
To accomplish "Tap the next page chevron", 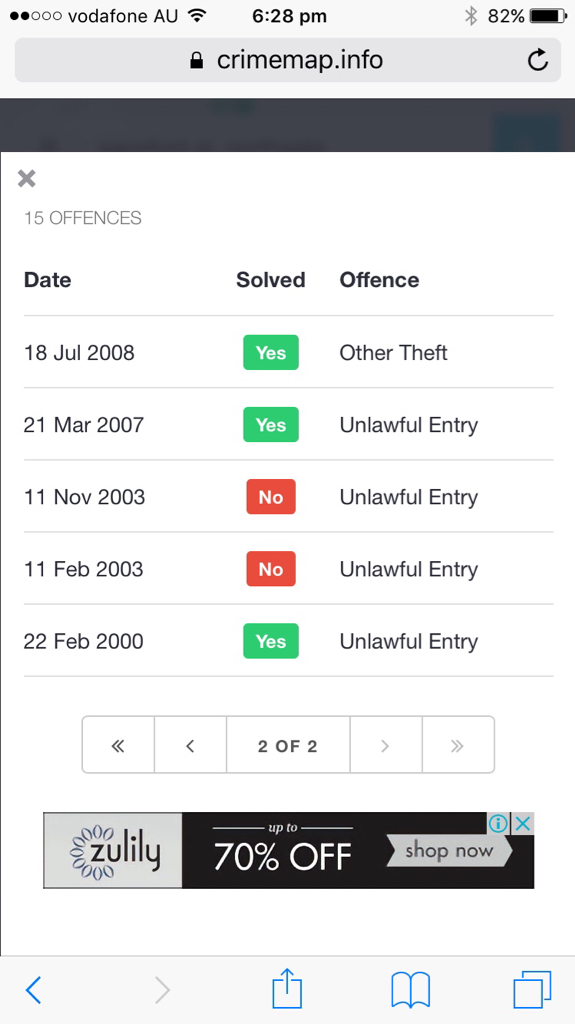I will [x=386, y=745].
